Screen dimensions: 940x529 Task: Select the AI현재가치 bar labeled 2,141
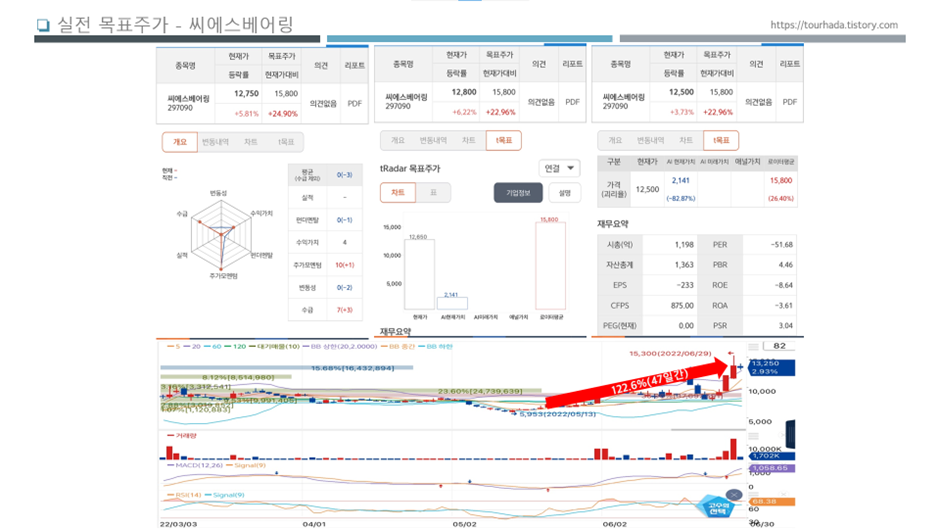coord(452,303)
